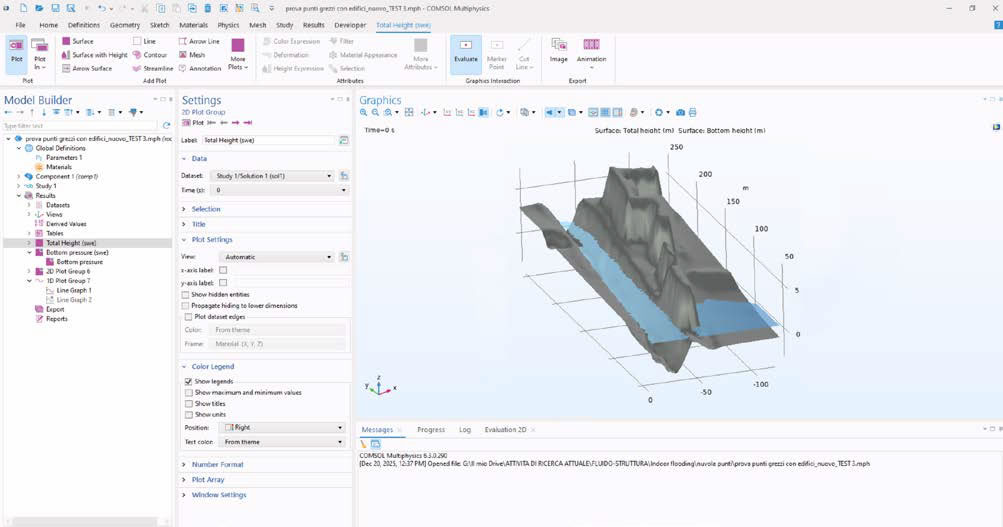The height and width of the screenshot is (527, 1003).
Task: Open the Animation export tool
Action: point(591,50)
